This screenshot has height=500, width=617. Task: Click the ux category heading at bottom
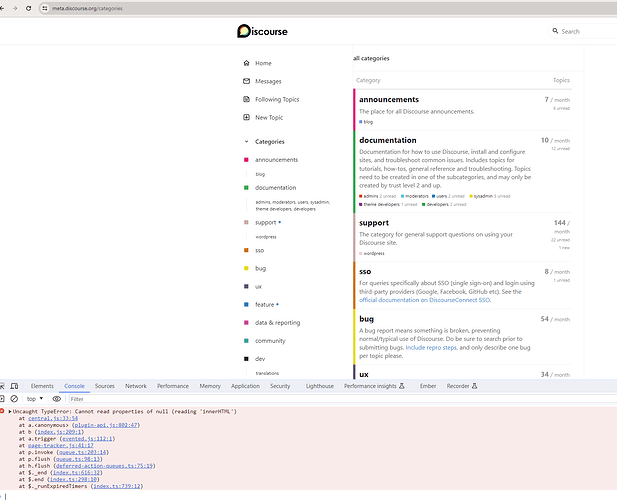[364, 375]
